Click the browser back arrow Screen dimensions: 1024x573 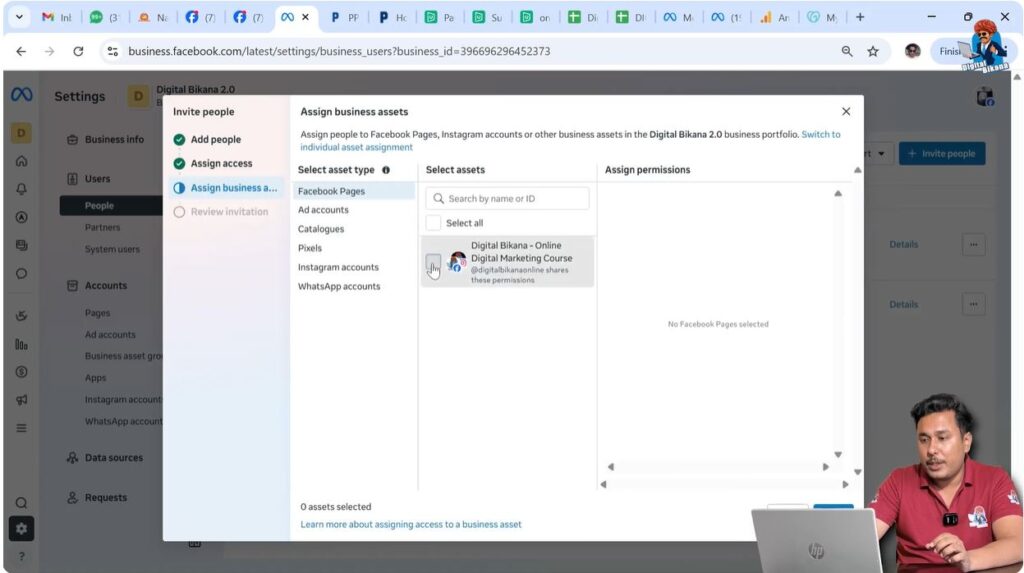click(x=22, y=51)
